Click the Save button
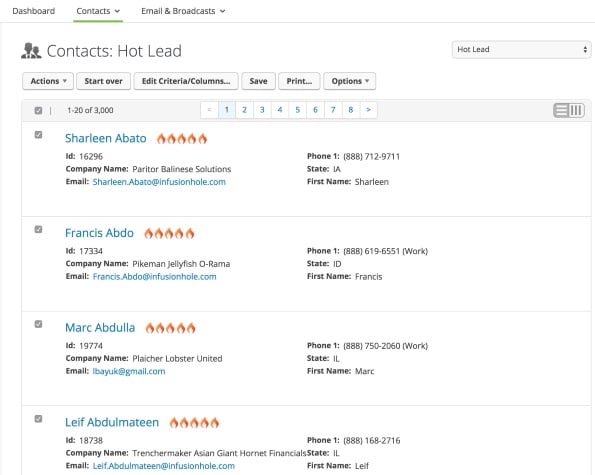 click(258, 81)
